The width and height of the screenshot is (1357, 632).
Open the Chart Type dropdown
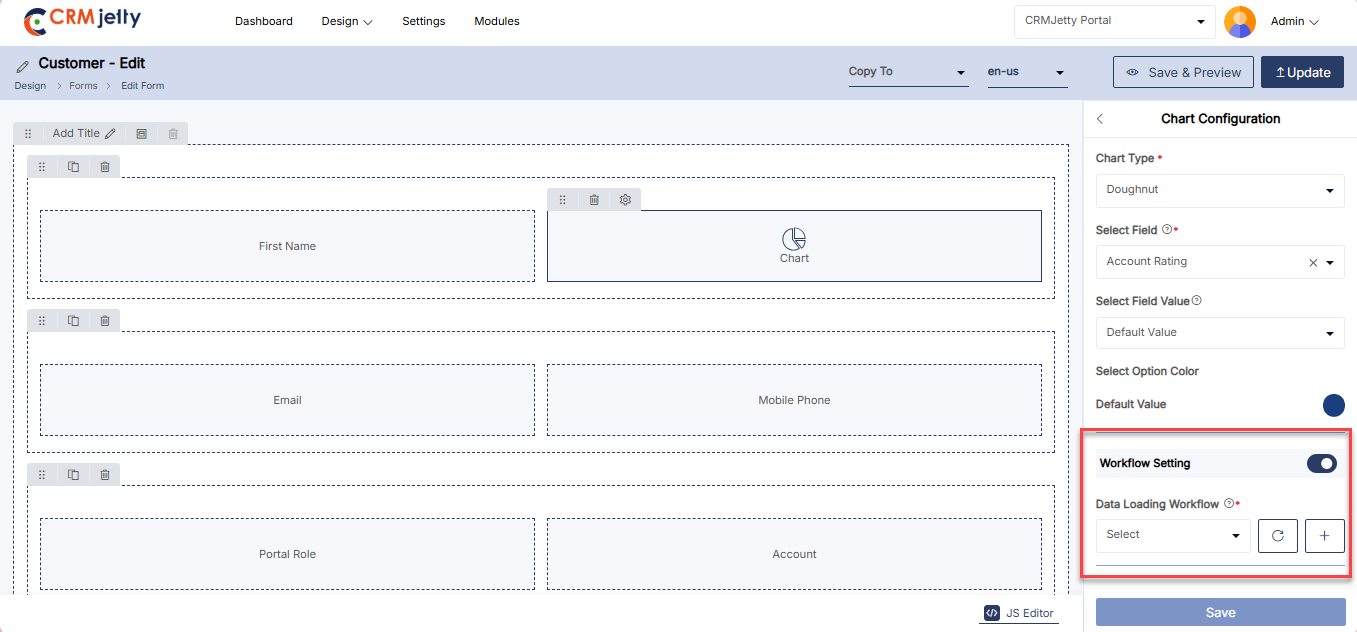(1219, 190)
